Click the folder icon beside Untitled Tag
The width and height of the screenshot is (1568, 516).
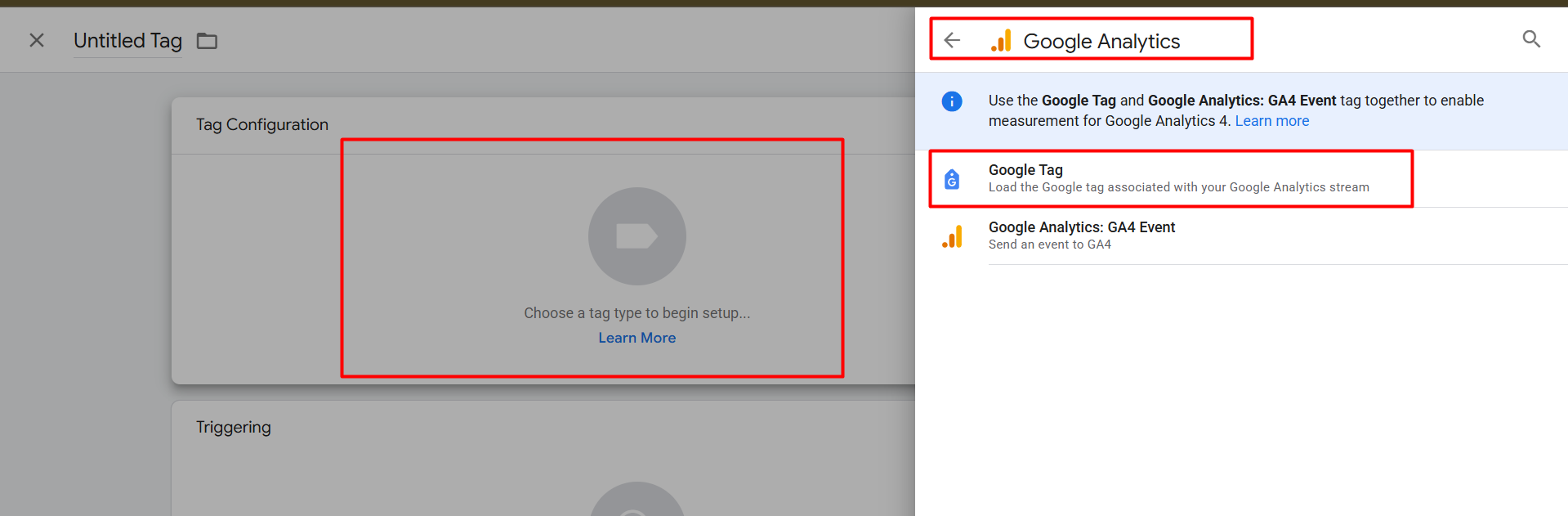207,41
